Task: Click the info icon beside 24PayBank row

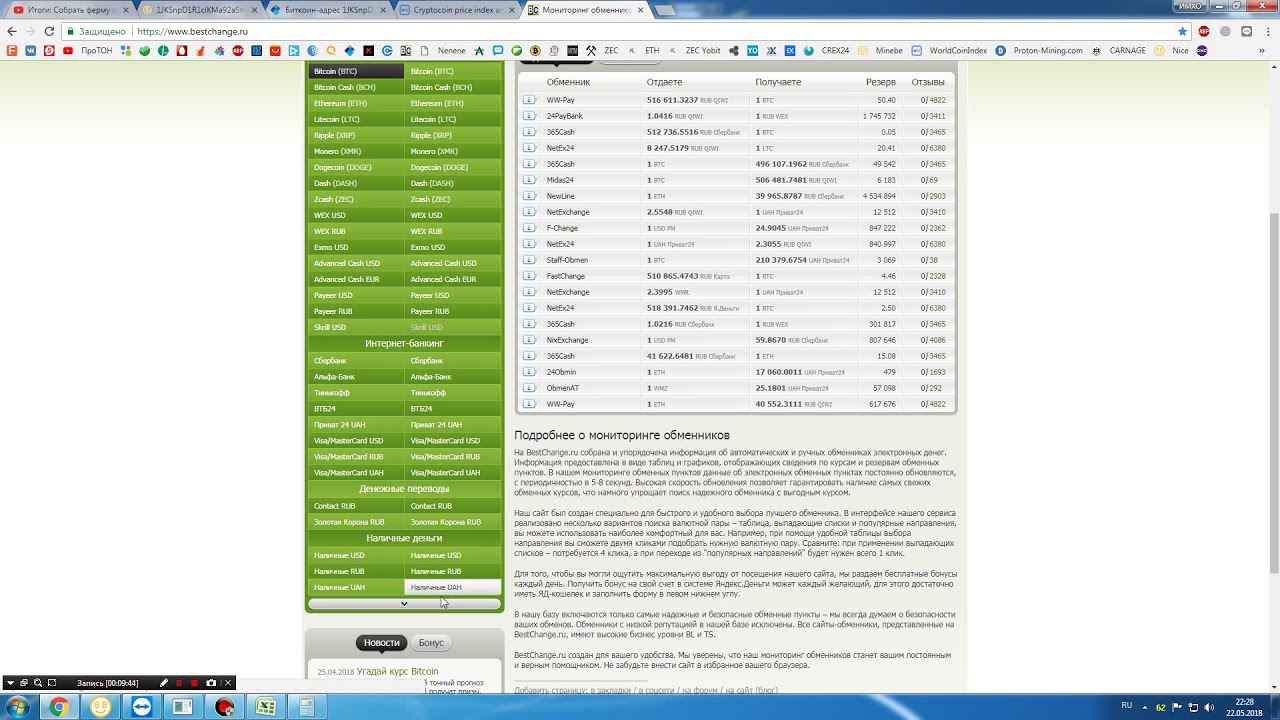Action: click(x=529, y=116)
